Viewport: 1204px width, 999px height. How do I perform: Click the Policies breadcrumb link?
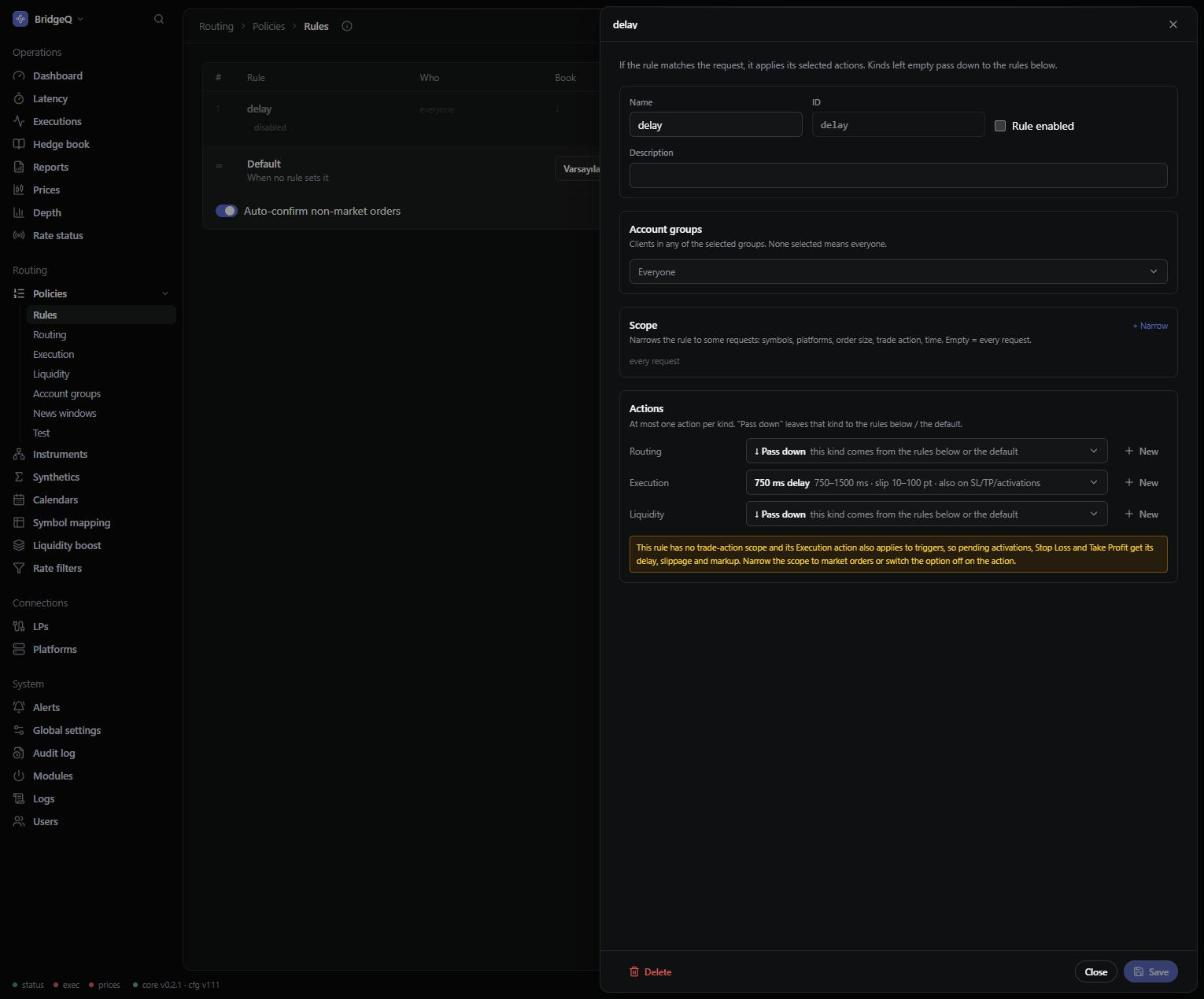pos(268,26)
